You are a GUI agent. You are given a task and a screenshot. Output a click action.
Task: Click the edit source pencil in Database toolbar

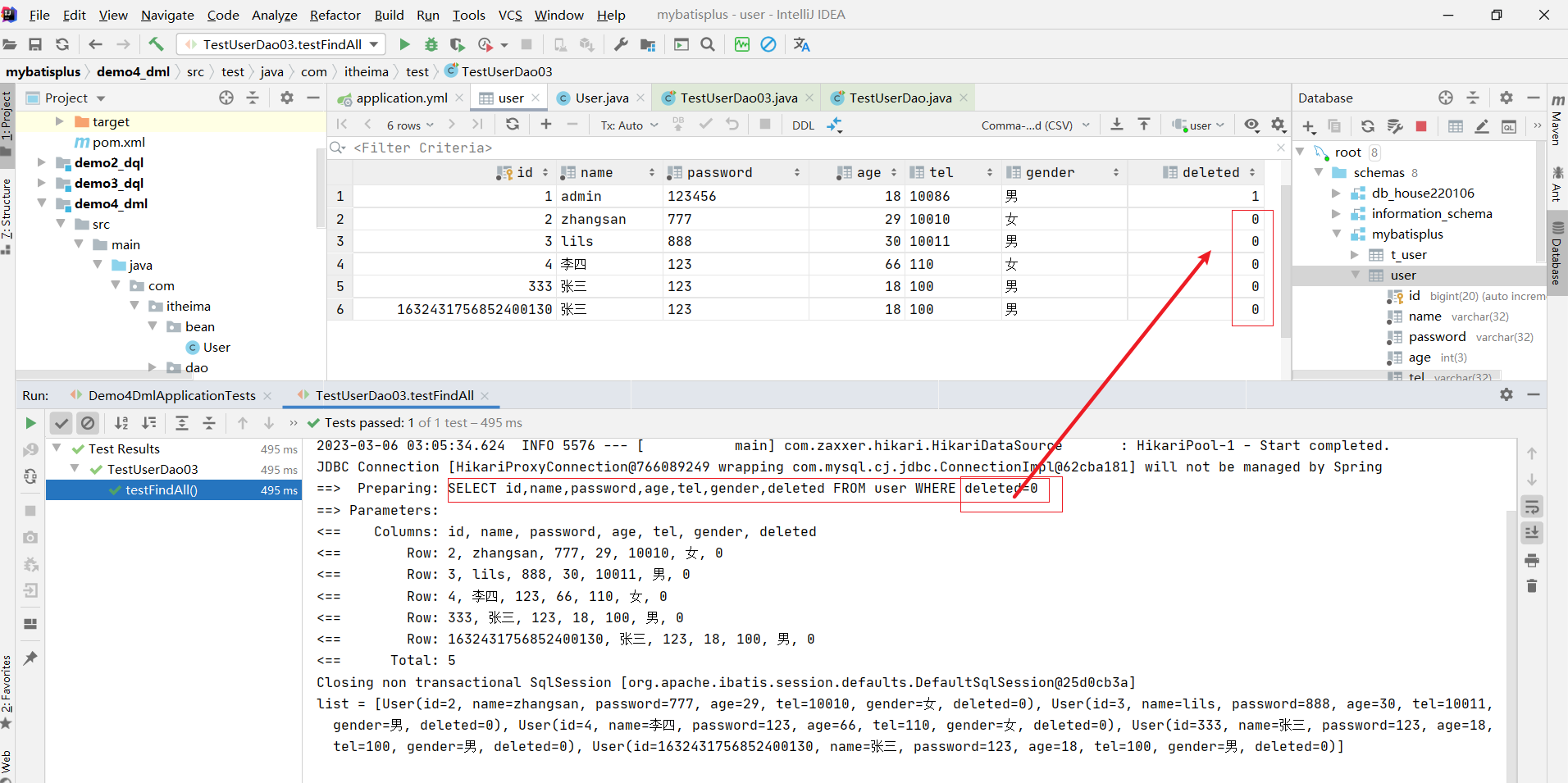coord(1482,125)
